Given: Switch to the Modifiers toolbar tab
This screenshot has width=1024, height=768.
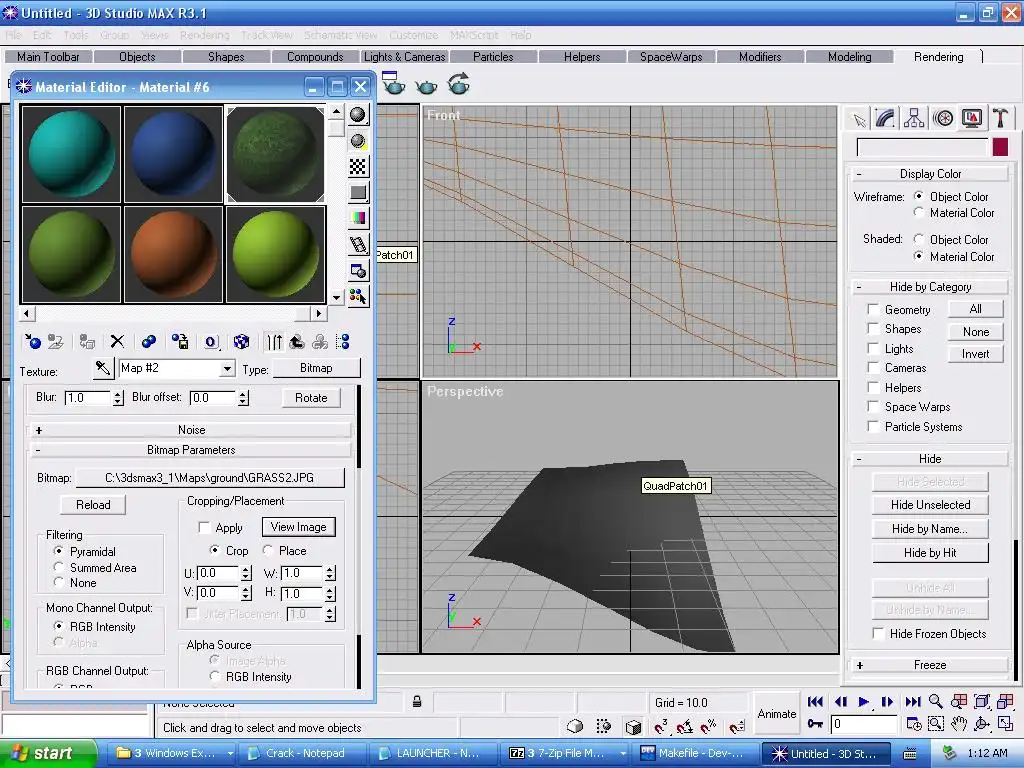Looking at the screenshot, I should pos(760,57).
